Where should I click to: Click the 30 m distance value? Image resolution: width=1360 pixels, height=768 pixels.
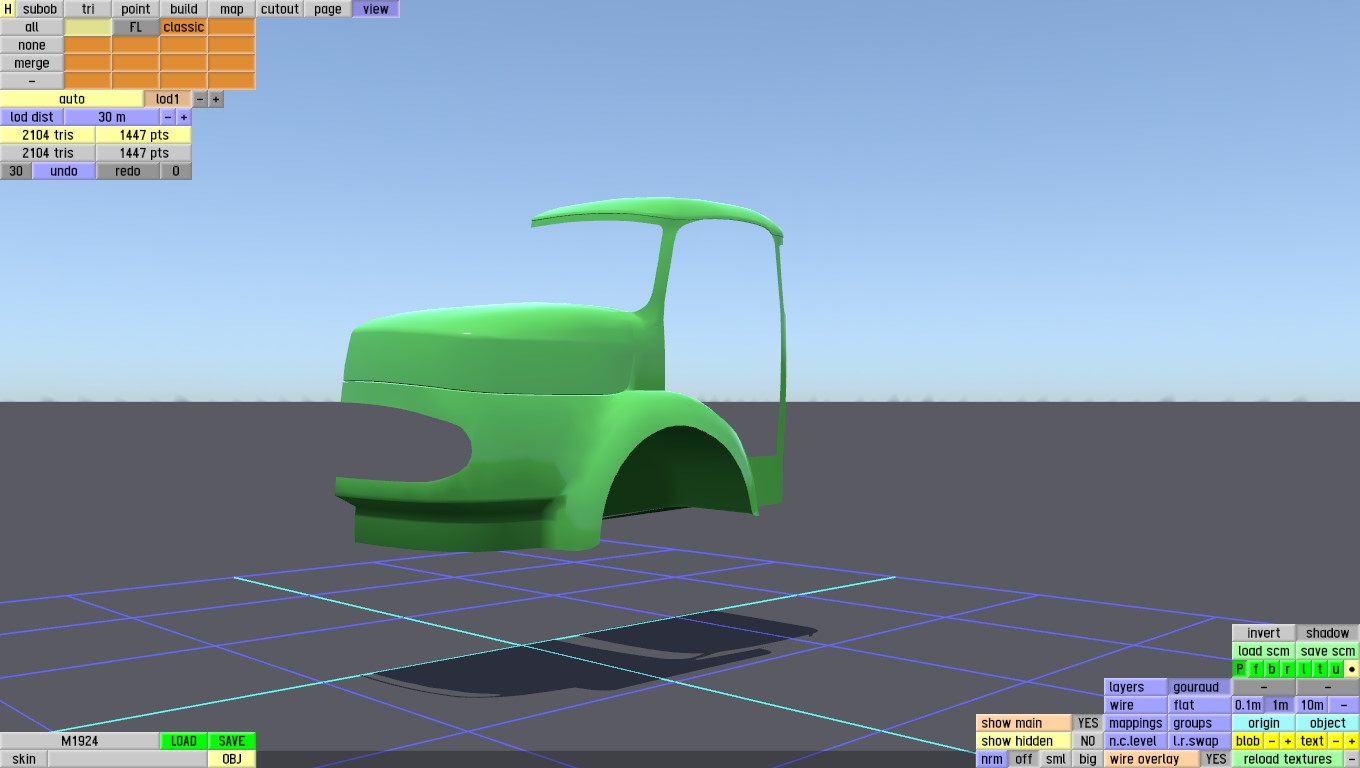[112, 117]
